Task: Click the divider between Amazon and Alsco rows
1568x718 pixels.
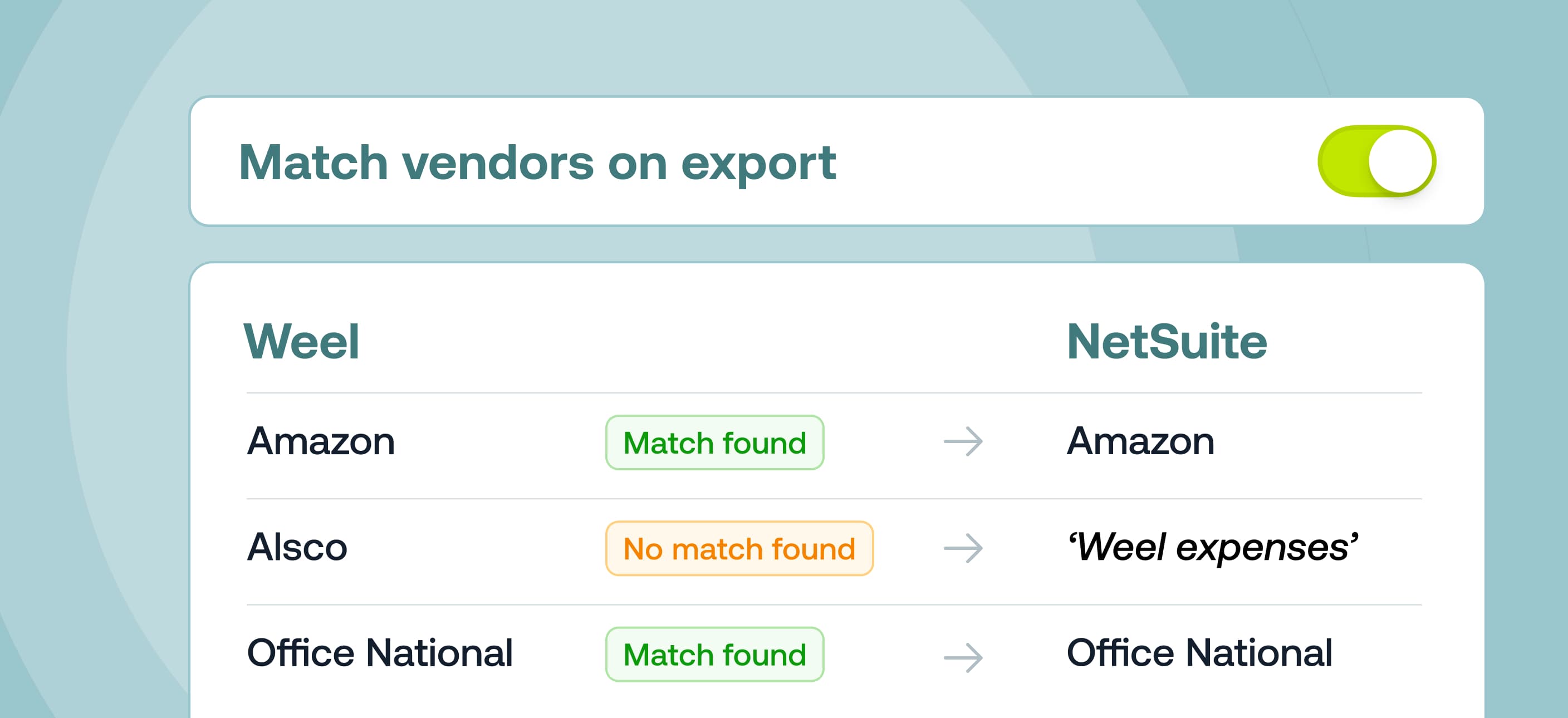Action: pyautogui.click(x=834, y=499)
